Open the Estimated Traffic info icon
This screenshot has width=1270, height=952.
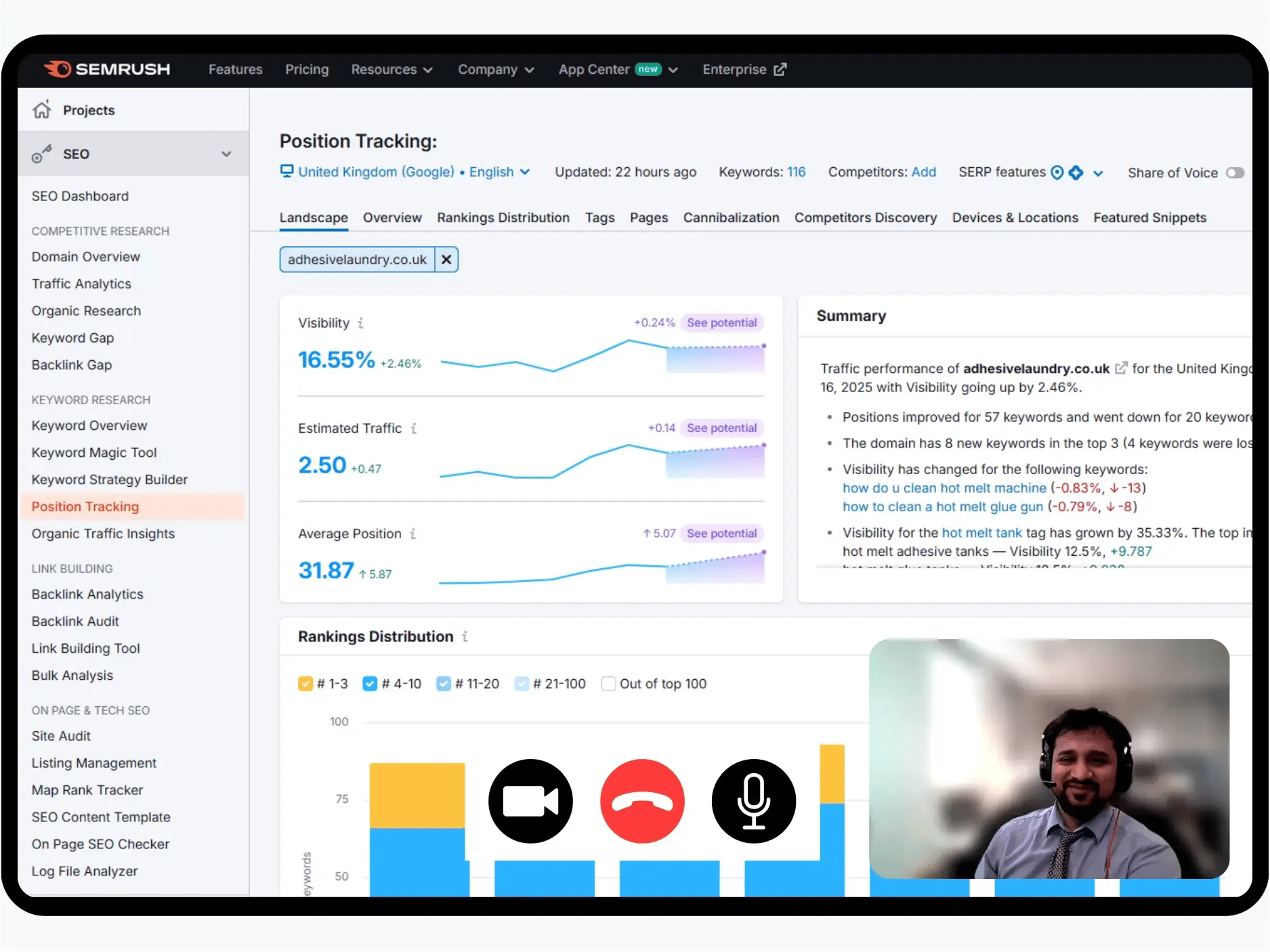[413, 428]
